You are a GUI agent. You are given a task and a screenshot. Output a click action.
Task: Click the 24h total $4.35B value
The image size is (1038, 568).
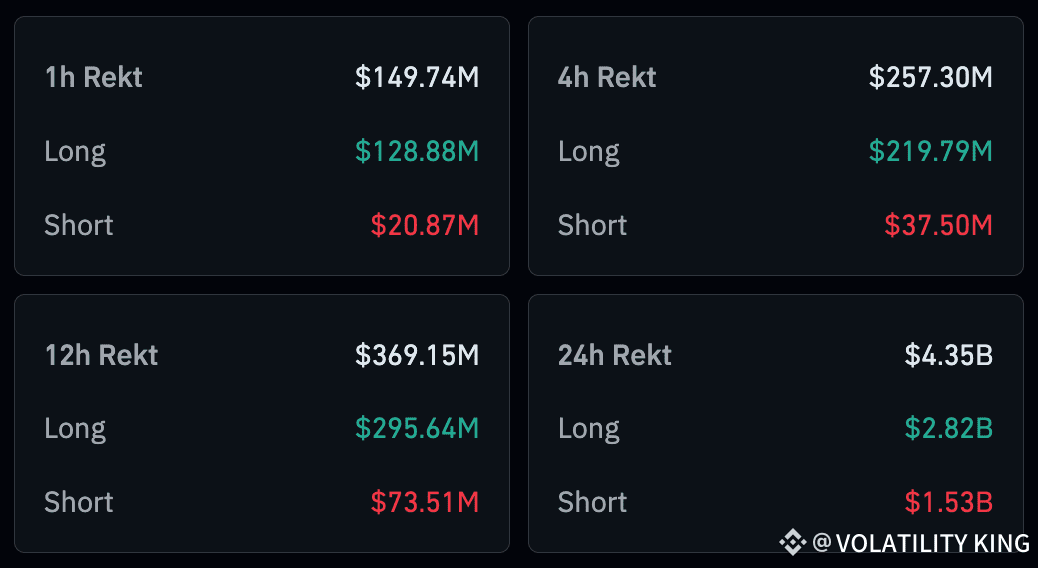949,355
